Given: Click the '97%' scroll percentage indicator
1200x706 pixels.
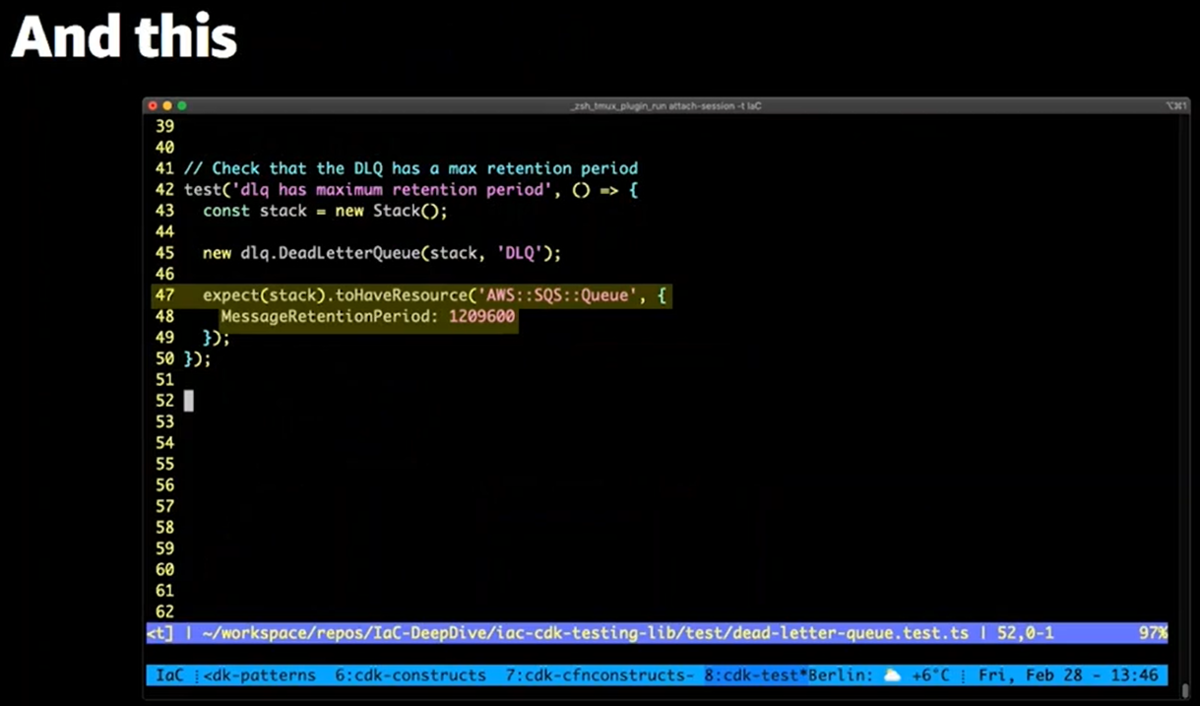Looking at the screenshot, I should (1151, 633).
